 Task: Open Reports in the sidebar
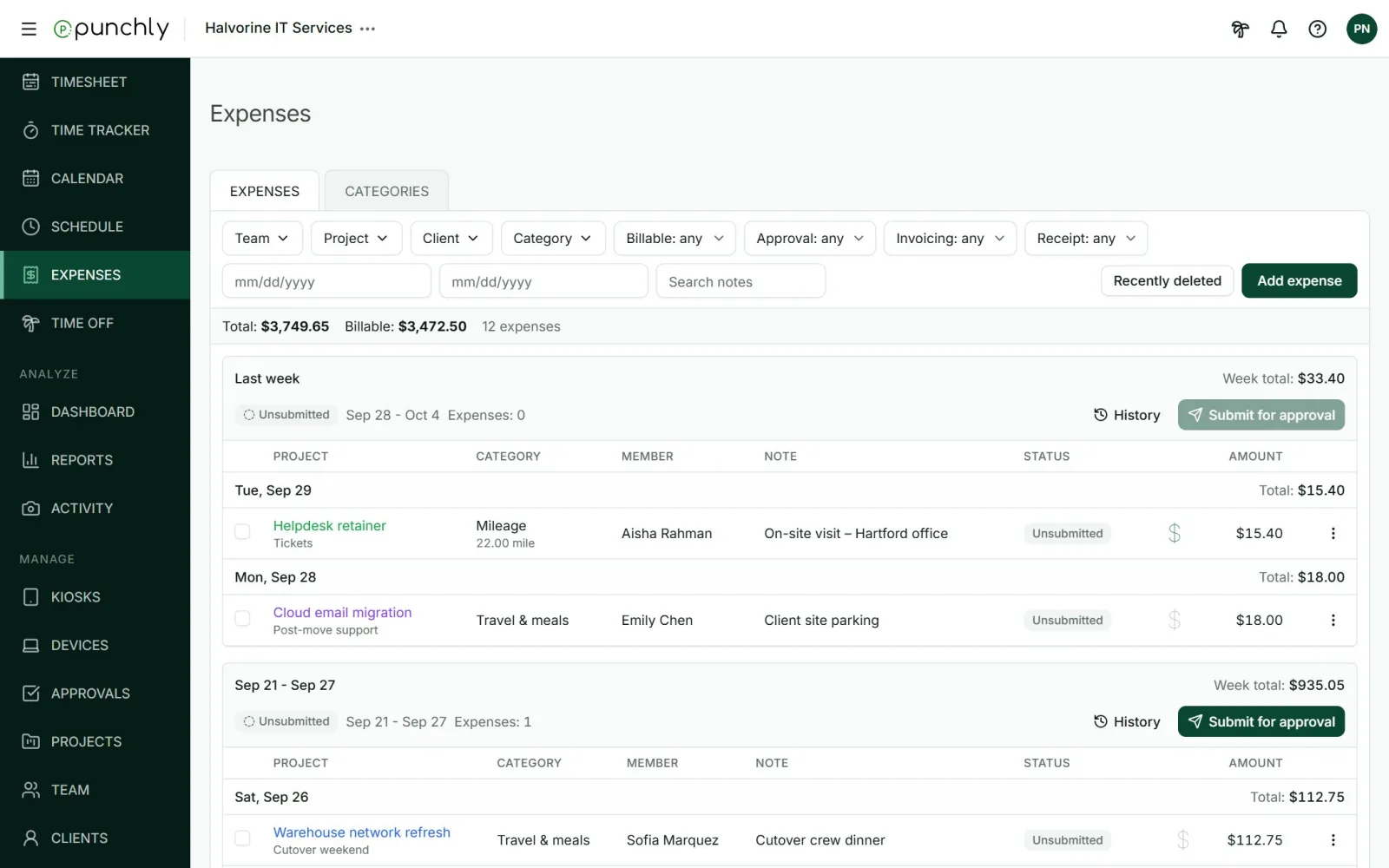tap(95, 460)
